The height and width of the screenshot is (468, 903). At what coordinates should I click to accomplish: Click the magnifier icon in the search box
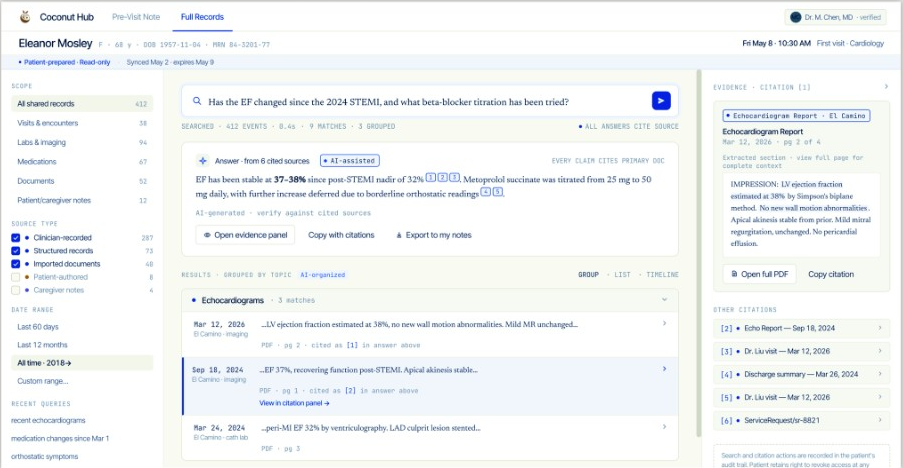(x=197, y=101)
